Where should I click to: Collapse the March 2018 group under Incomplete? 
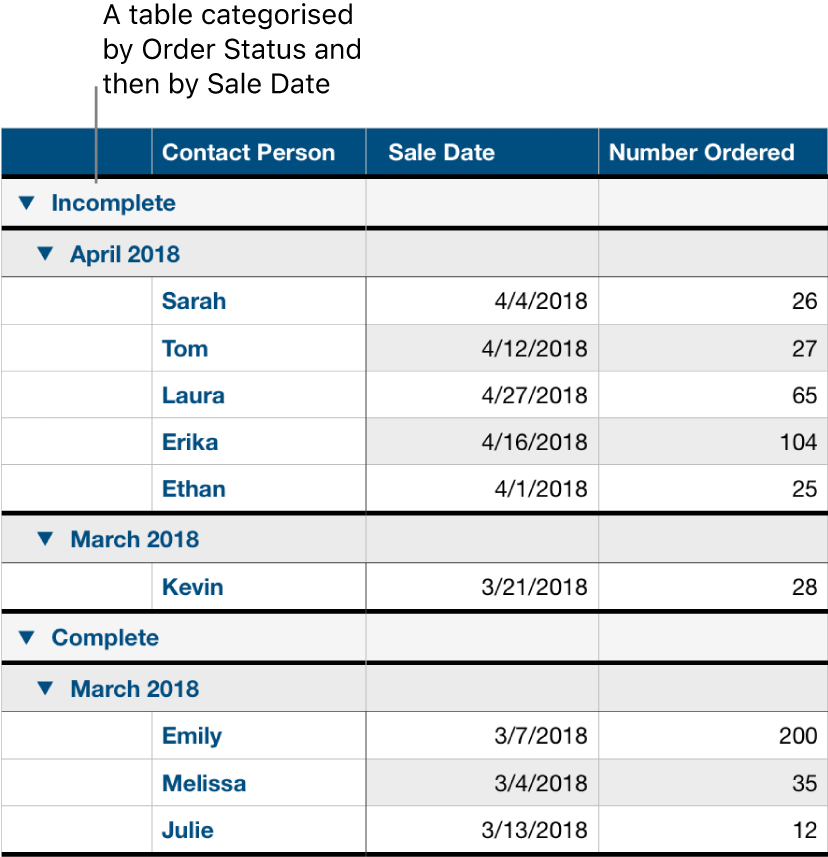click(44, 538)
